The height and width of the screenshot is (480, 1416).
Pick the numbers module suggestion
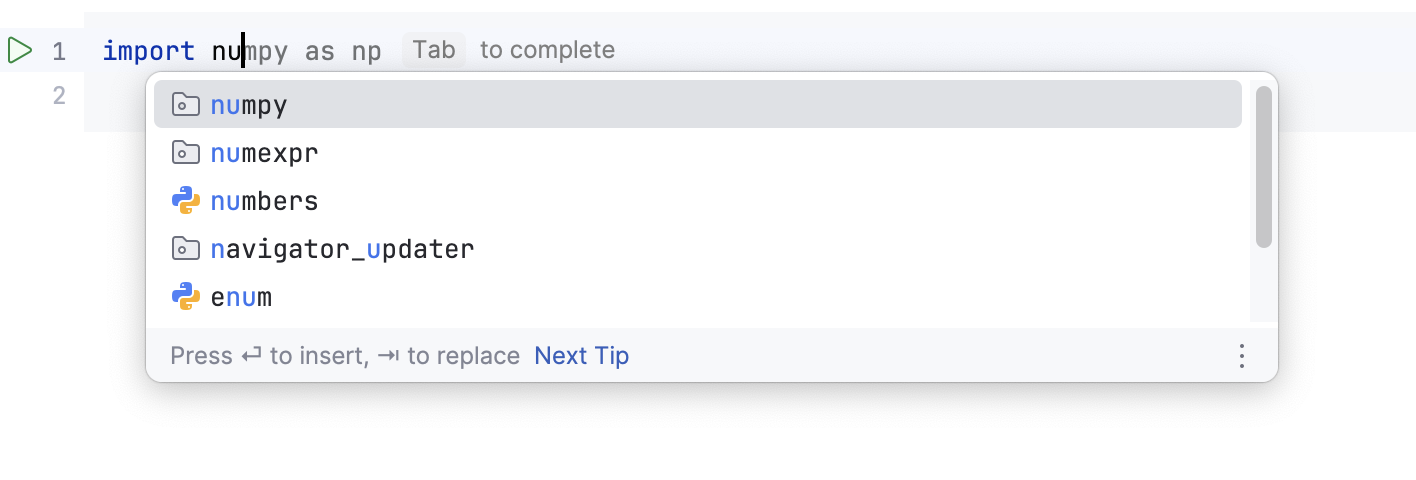click(x=264, y=201)
